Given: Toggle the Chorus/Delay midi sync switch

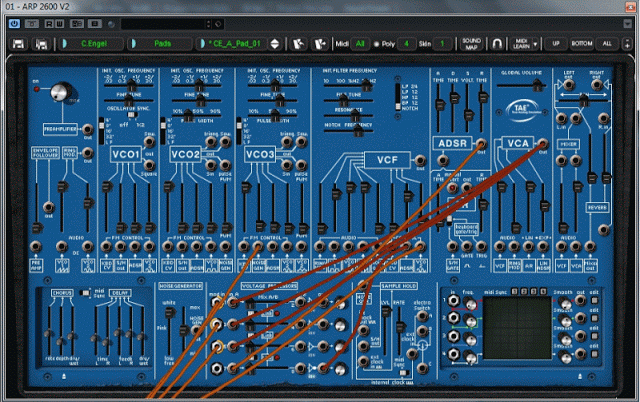Looking at the screenshot, I should click(85, 293).
